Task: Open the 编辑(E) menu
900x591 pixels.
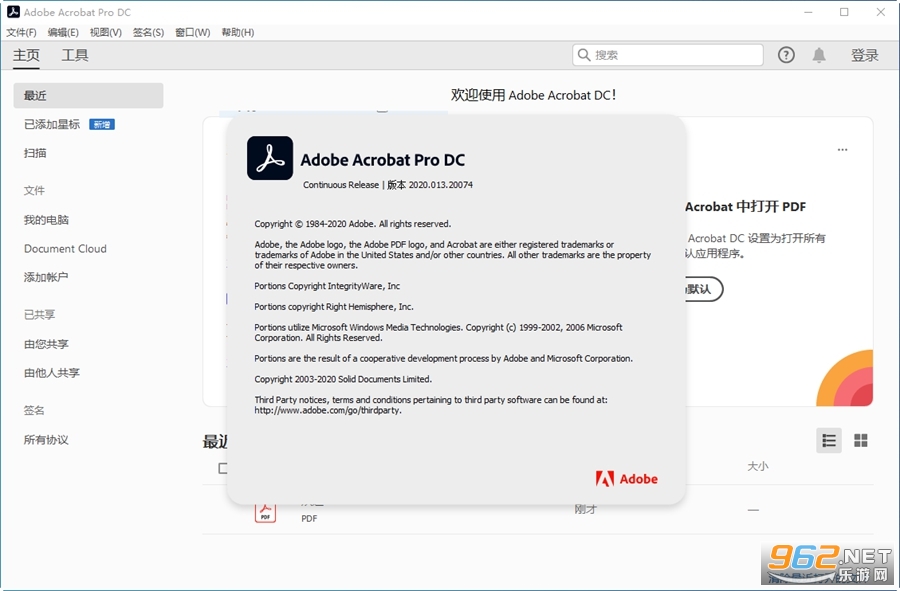Action: [x=63, y=33]
